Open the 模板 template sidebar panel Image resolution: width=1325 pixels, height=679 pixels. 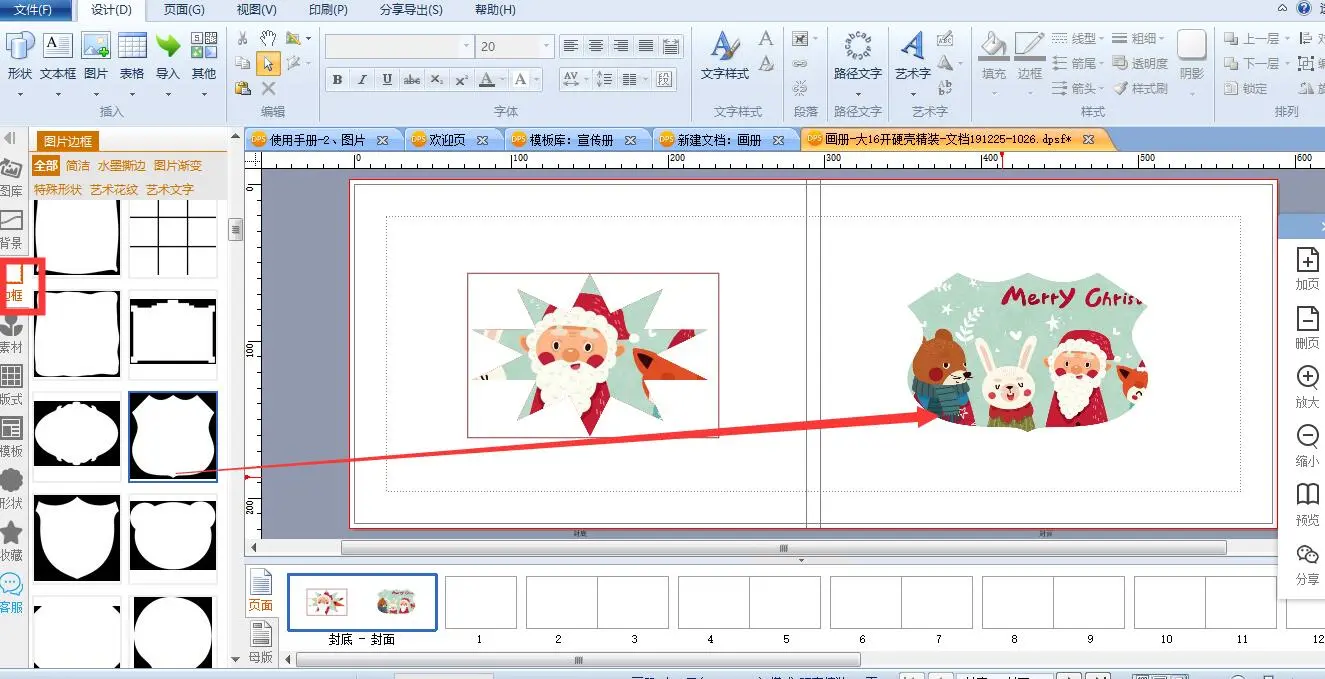click(x=11, y=438)
